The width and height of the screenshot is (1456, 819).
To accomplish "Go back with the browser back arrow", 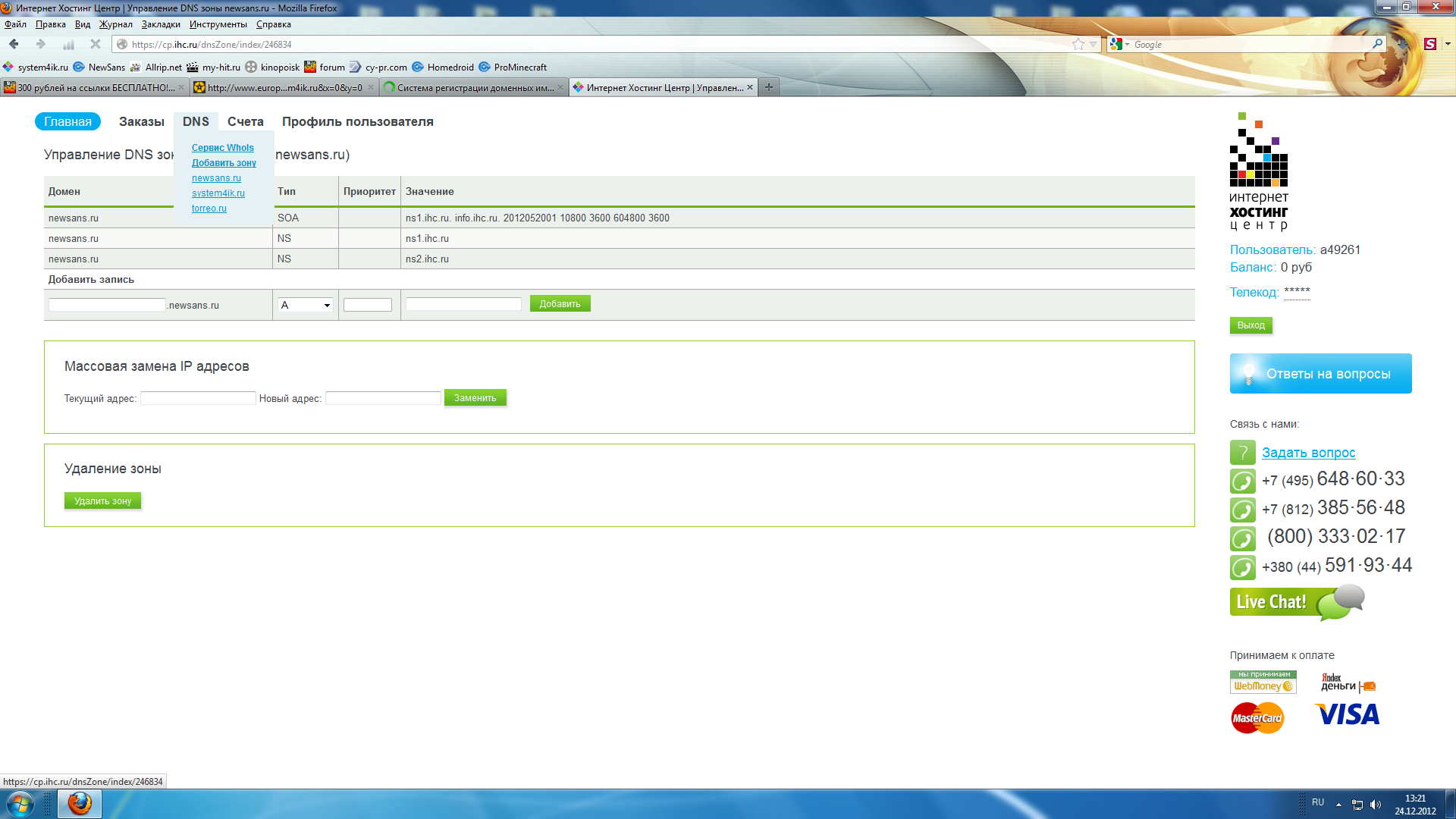I will 14,44.
